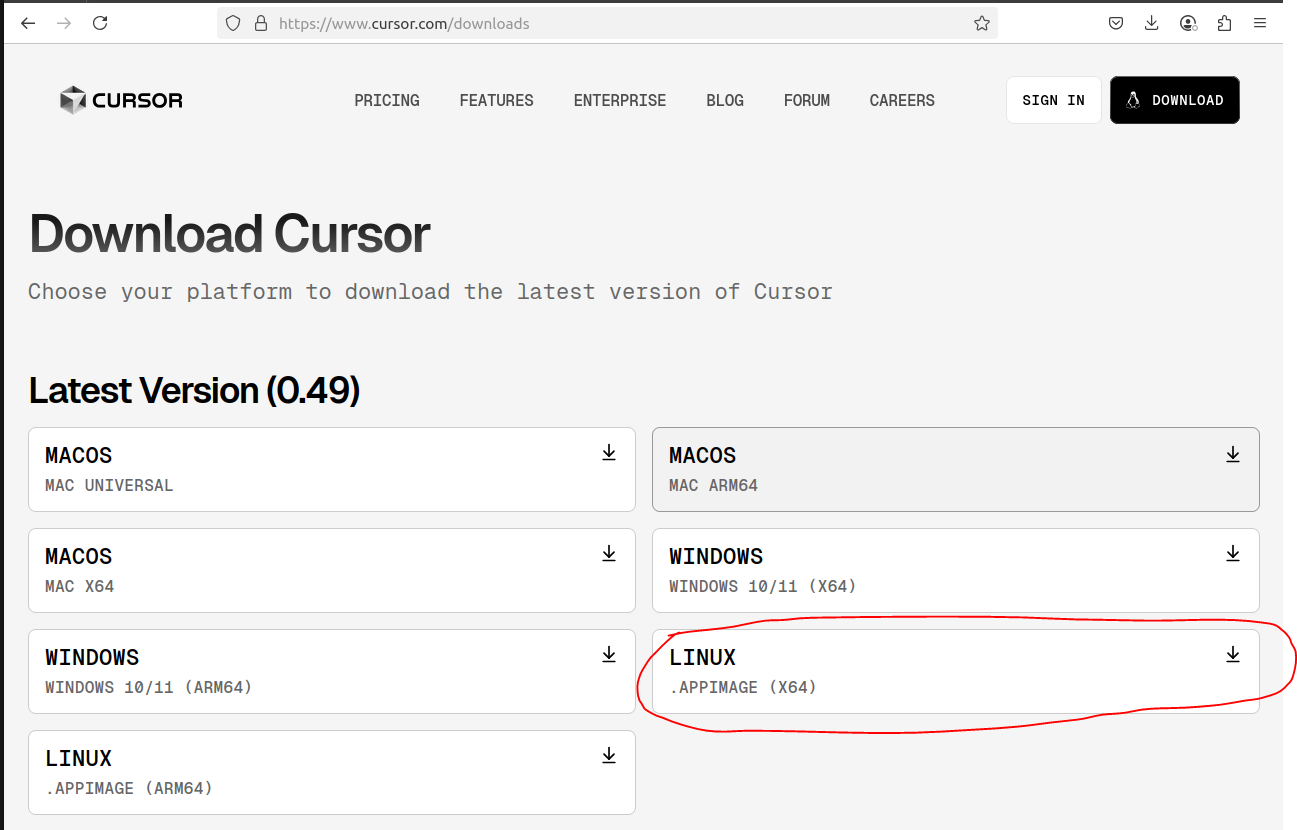Click download arrow for Linux .AppImage (ARM64)
Viewport: 1297px width, 830px height.
pos(609,755)
